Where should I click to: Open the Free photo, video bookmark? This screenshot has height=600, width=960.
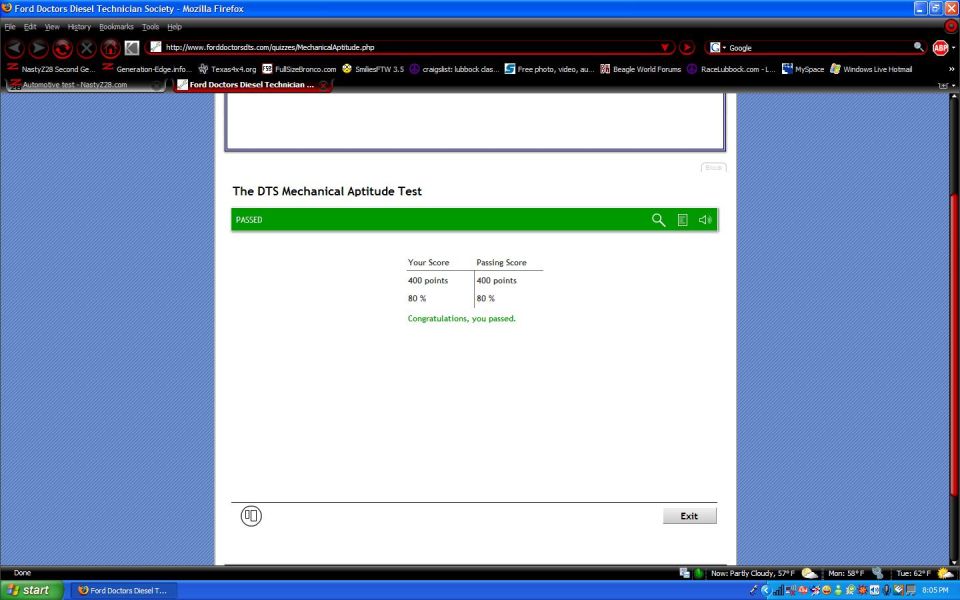point(549,69)
